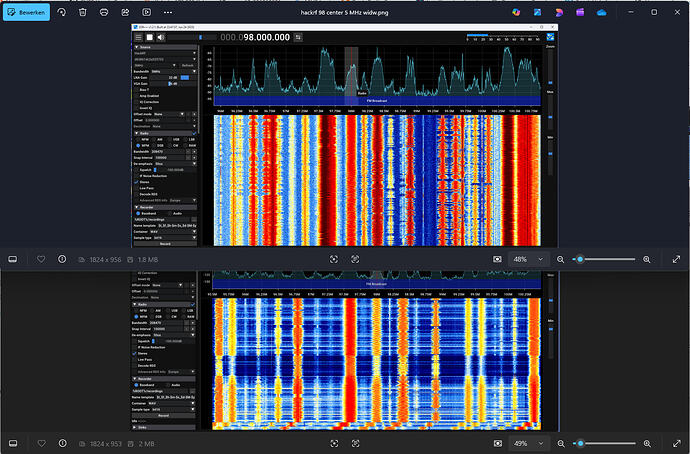Click the Bewerken edit button

[x=26, y=12]
